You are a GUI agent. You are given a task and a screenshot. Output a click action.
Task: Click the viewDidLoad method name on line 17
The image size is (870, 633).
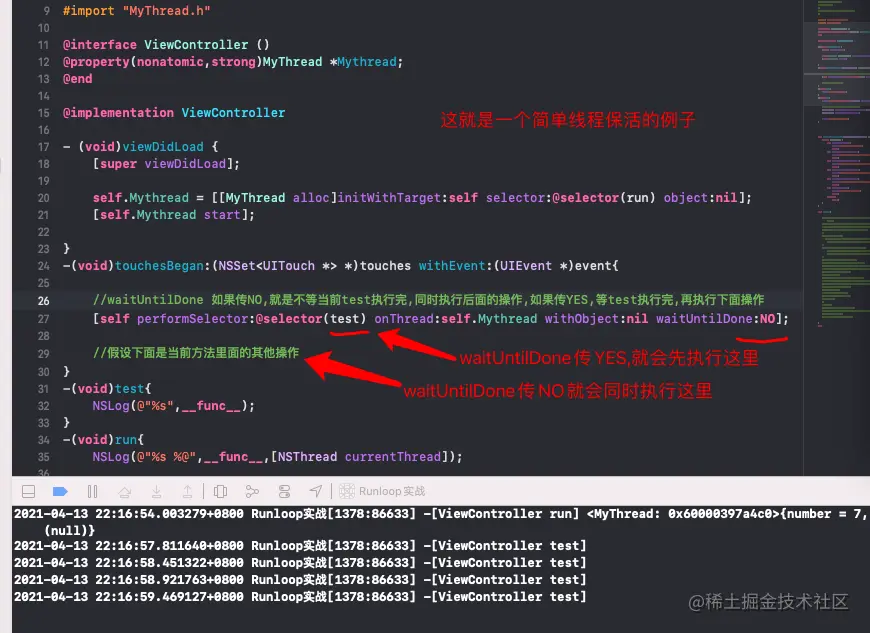(163, 147)
